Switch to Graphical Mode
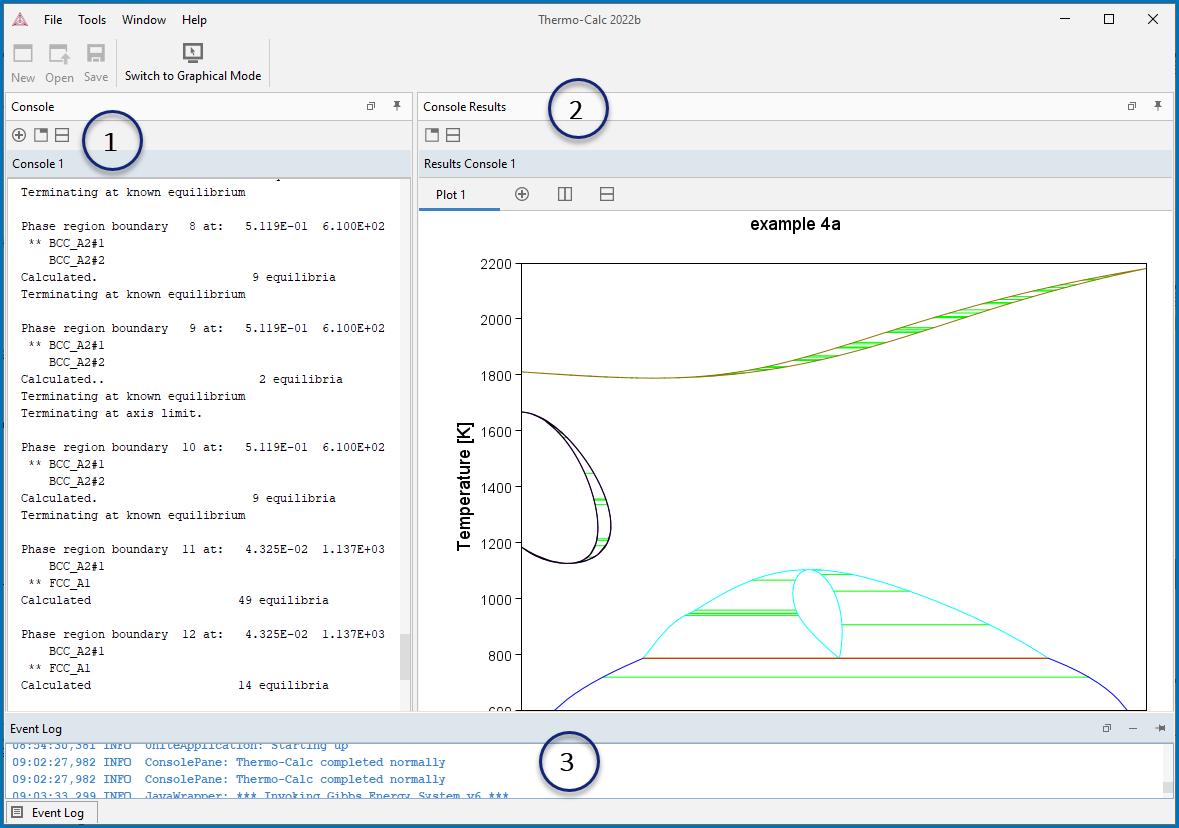 tap(192, 62)
